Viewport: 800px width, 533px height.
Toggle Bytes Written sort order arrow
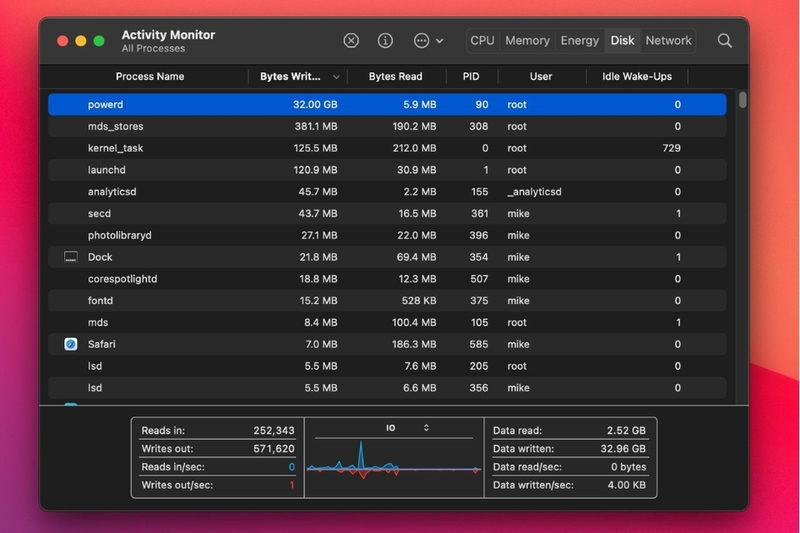[336, 77]
